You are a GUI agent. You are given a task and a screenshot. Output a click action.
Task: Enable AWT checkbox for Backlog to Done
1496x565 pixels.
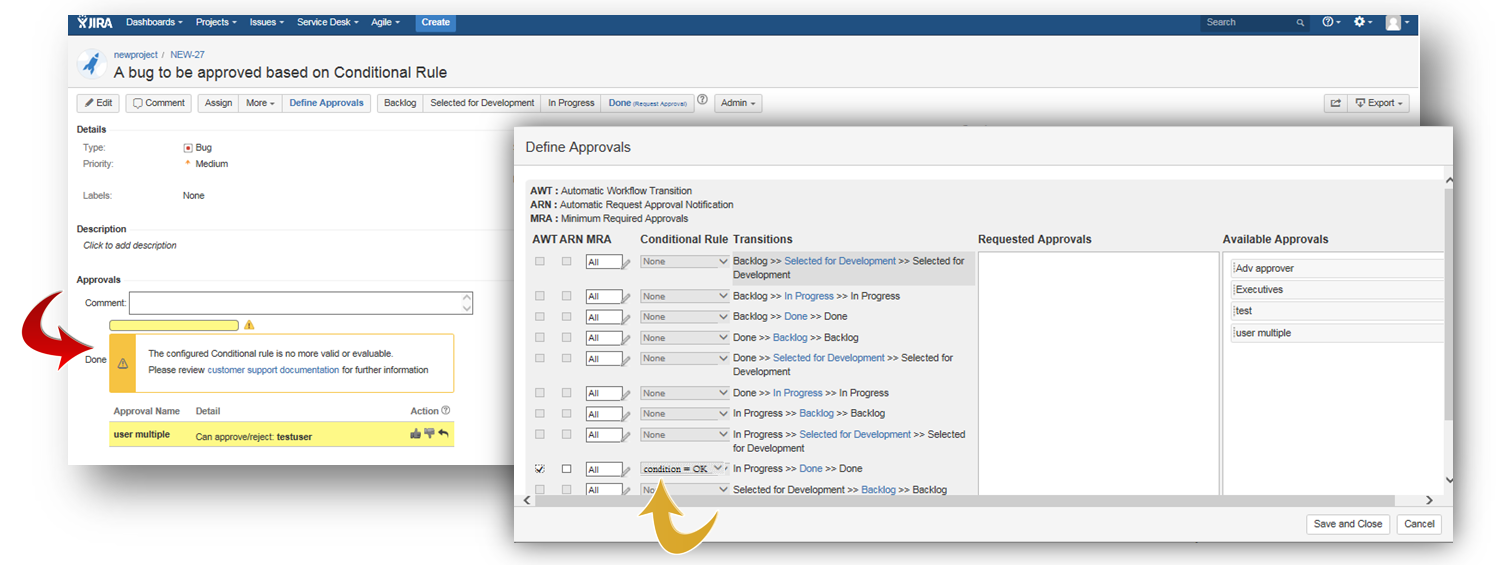tap(541, 317)
